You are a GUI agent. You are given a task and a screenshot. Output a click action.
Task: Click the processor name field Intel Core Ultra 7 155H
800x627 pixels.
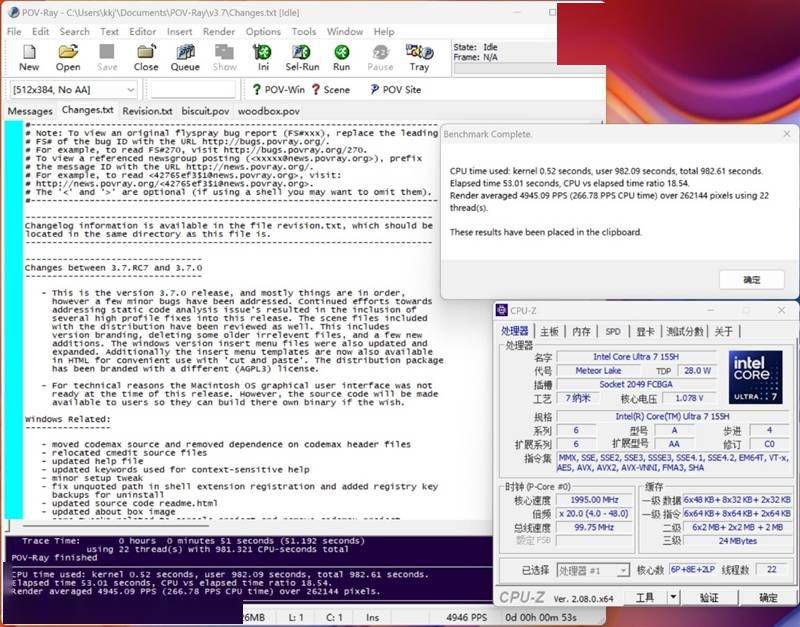[636, 357]
